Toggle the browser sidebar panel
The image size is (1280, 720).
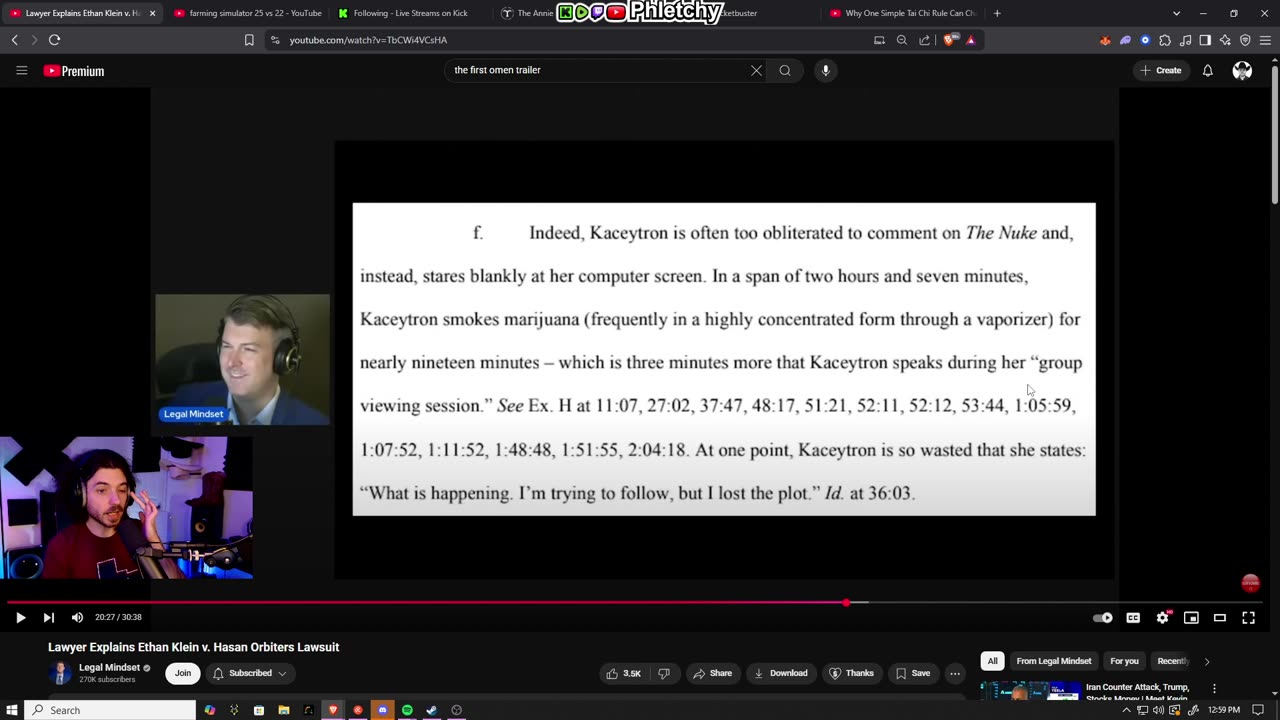(1205, 40)
